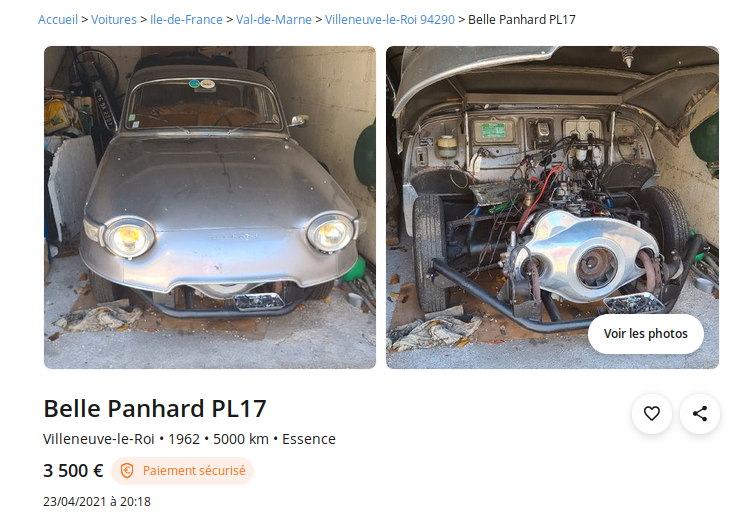729x516 pixels.
Task: Click the shield euro icon beside the price
Action: coord(127,470)
